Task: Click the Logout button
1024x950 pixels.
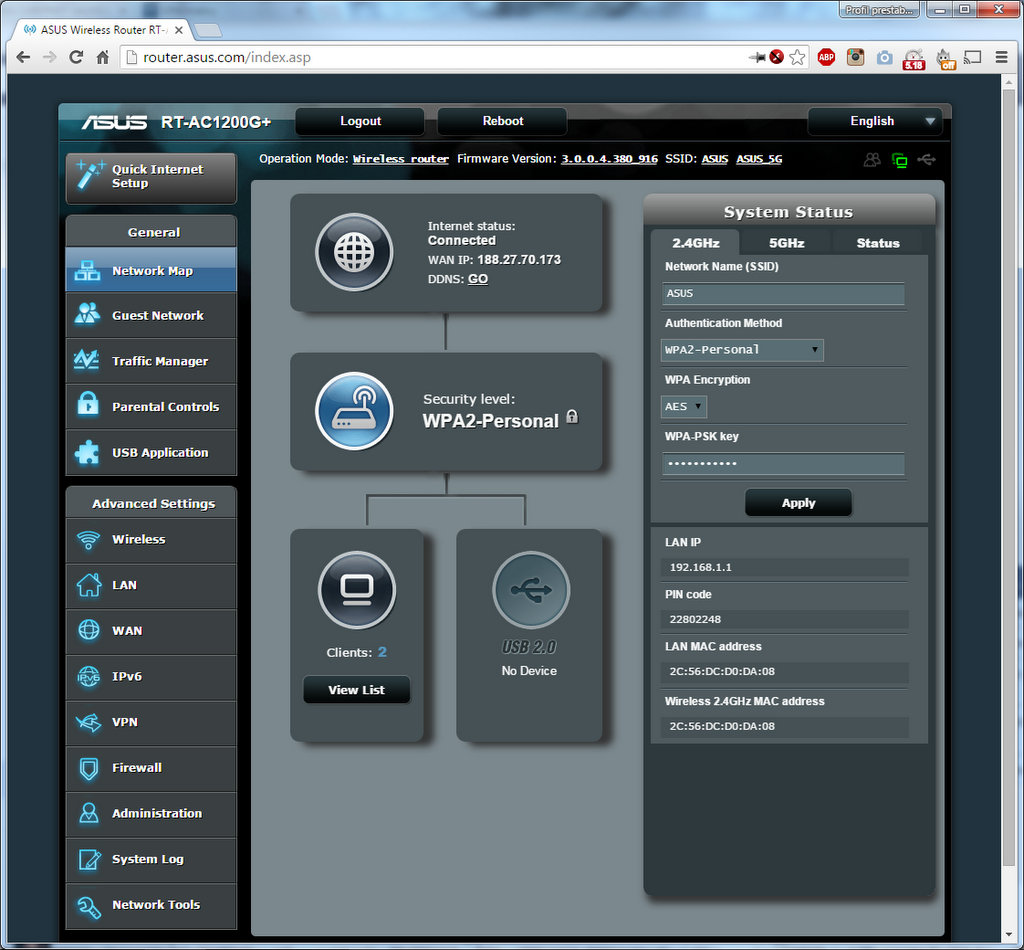Action: (360, 121)
